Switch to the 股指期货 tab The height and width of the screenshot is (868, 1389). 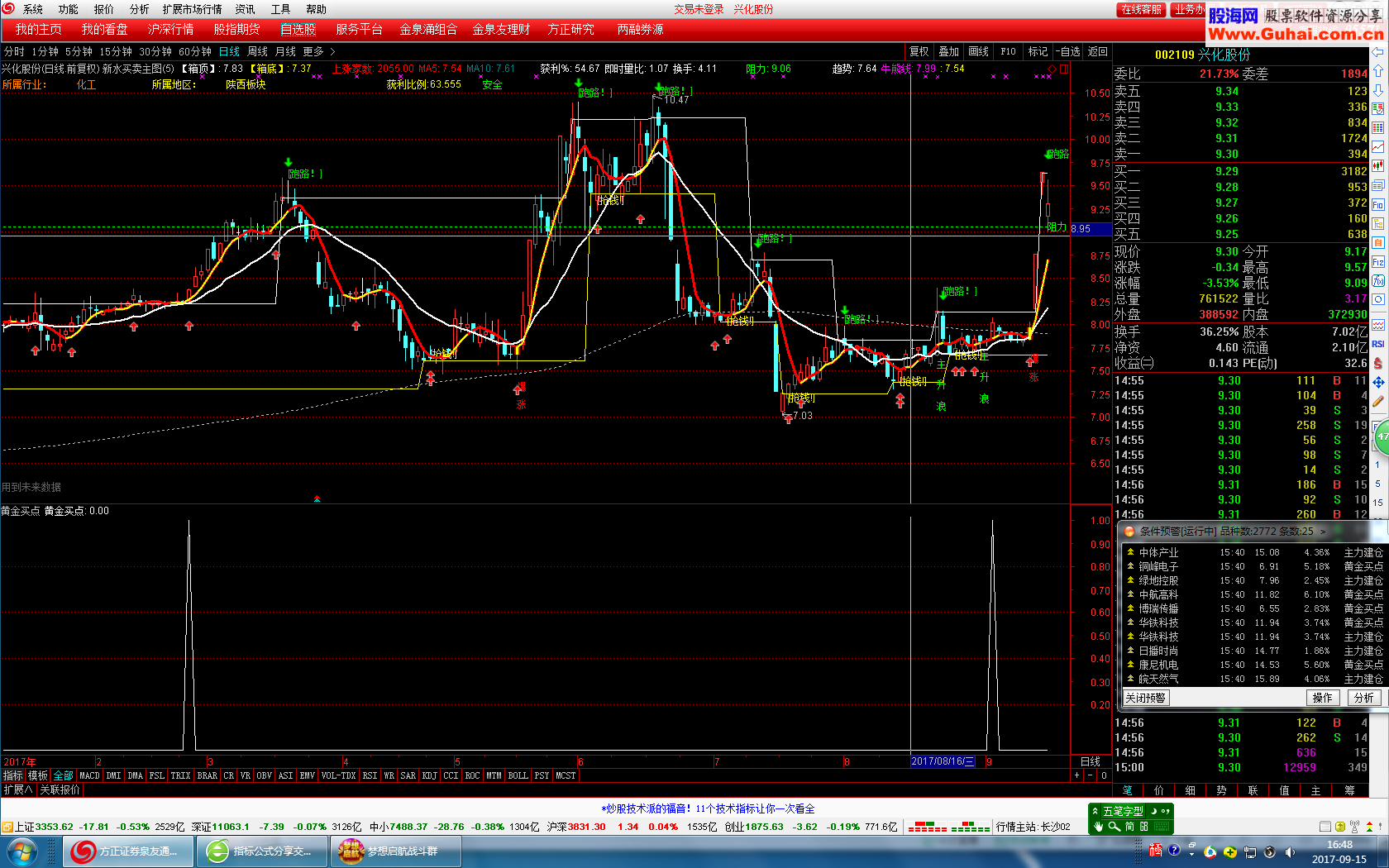236,30
